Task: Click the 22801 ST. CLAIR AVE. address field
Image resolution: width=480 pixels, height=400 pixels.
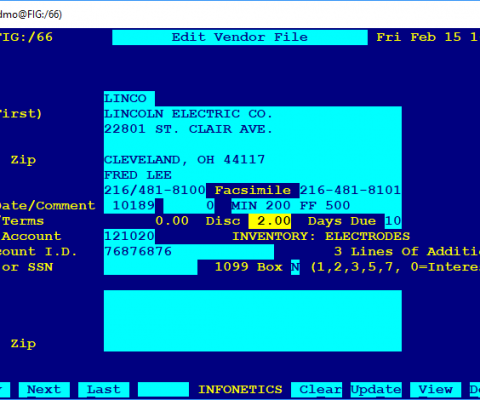Action: pos(253,129)
